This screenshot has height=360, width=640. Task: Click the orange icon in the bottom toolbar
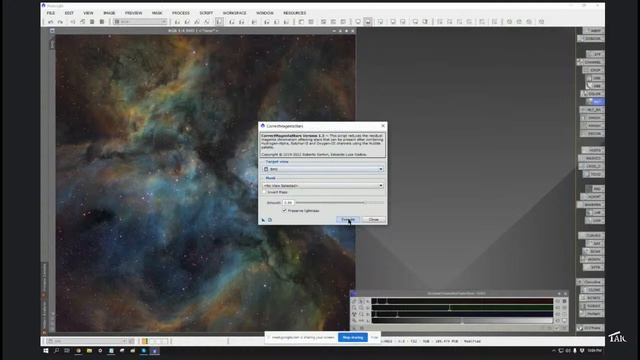tap(144, 341)
